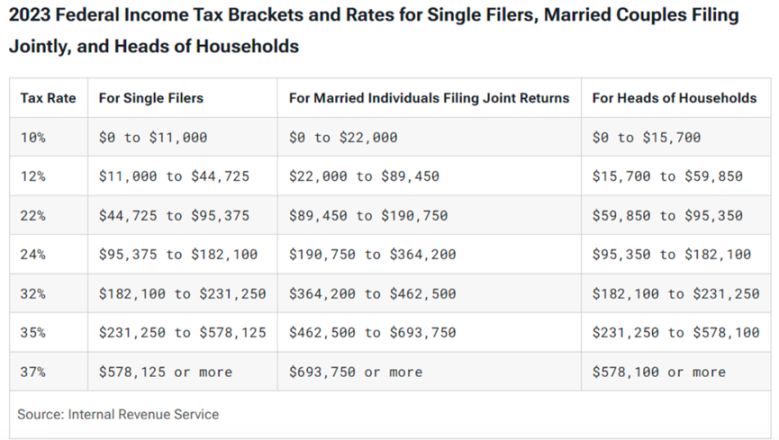
Task: Click the "Source: Internal Revenue Service" text
Action: point(118,413)
